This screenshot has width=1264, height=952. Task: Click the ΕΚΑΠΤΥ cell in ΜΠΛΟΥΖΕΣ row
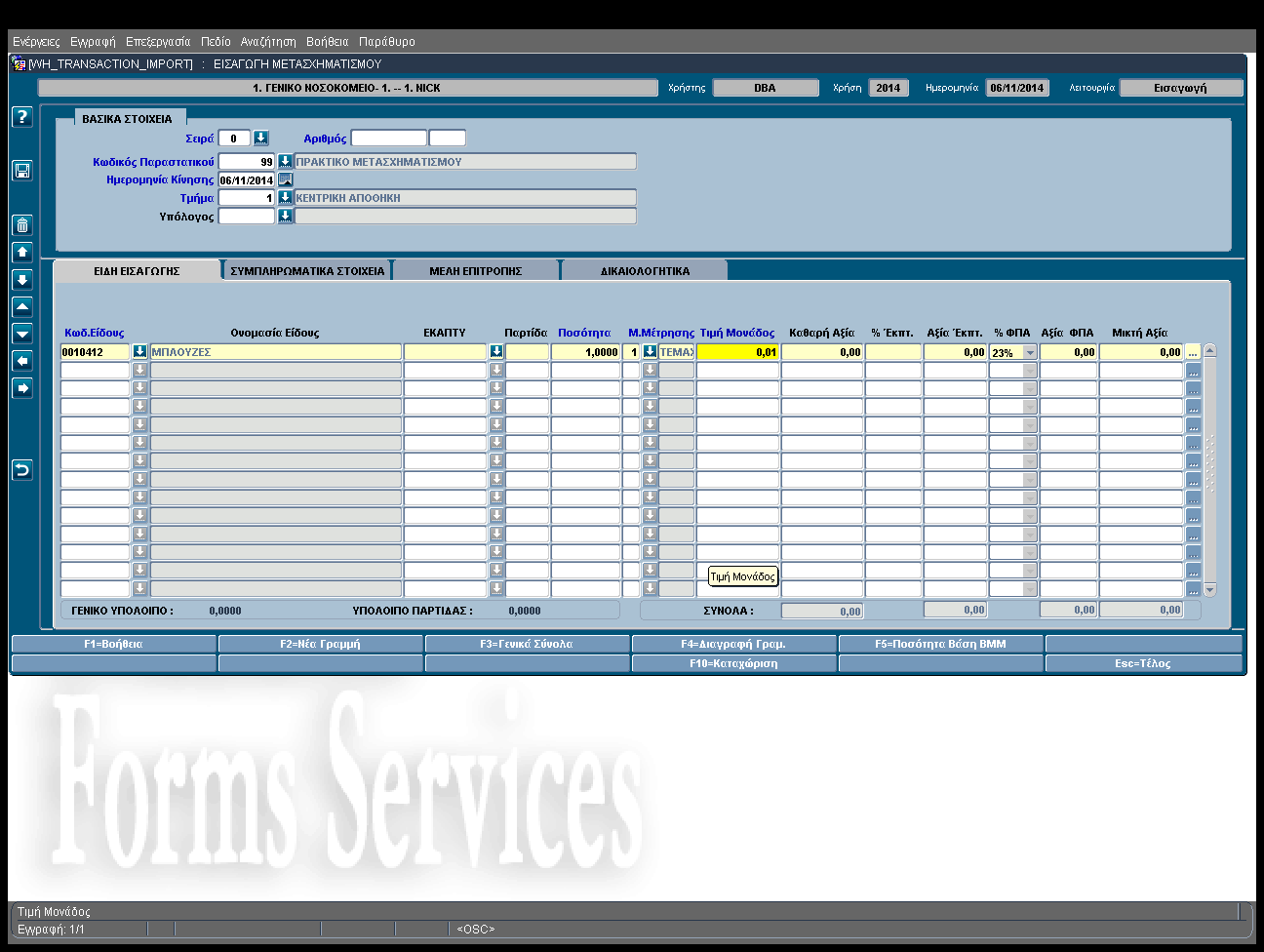[445, 352]
